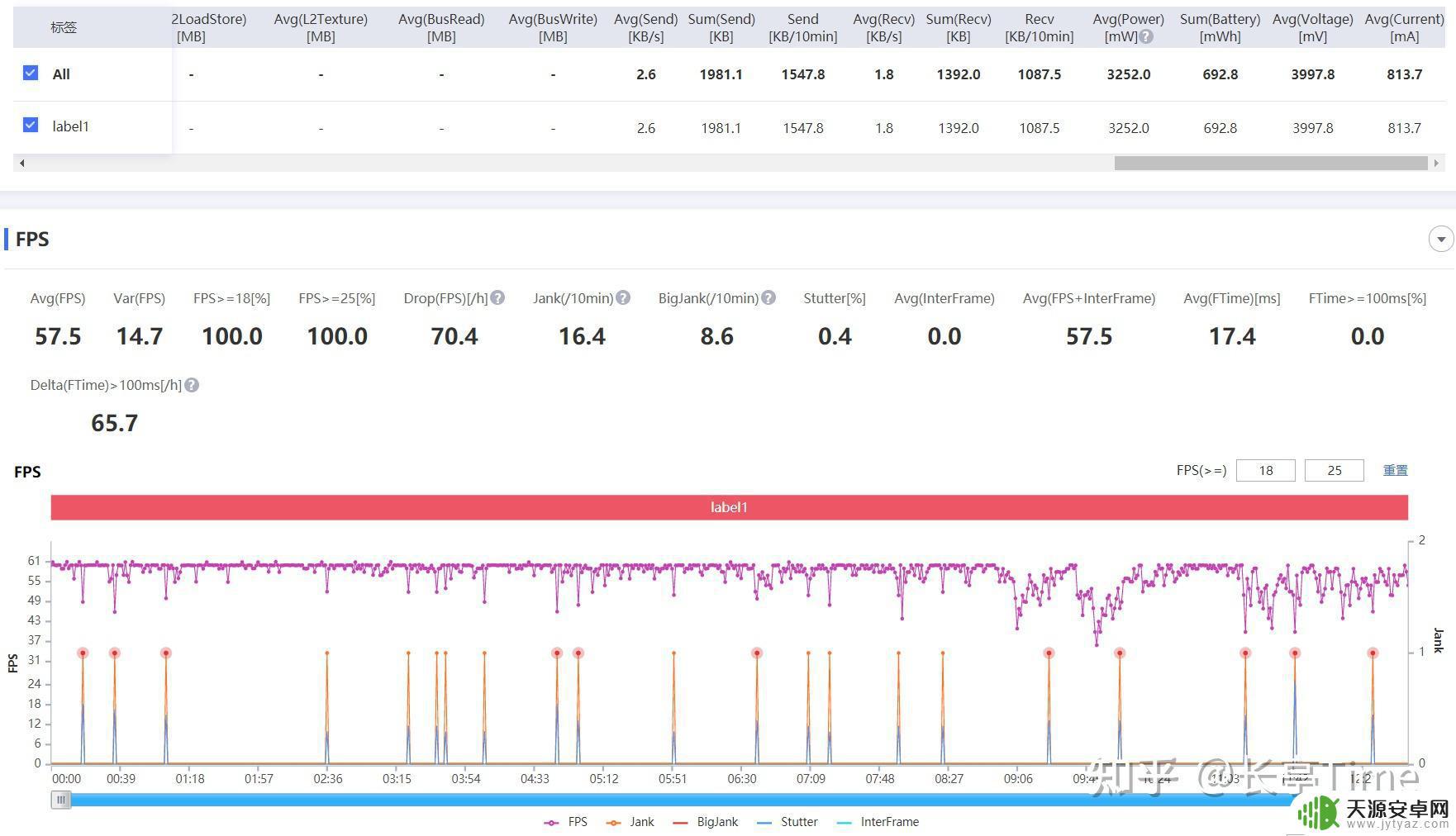Toggle InterFrame series in chart legend
The height and width of the screenshot is (836, 1456).
(x=878, y=822)
